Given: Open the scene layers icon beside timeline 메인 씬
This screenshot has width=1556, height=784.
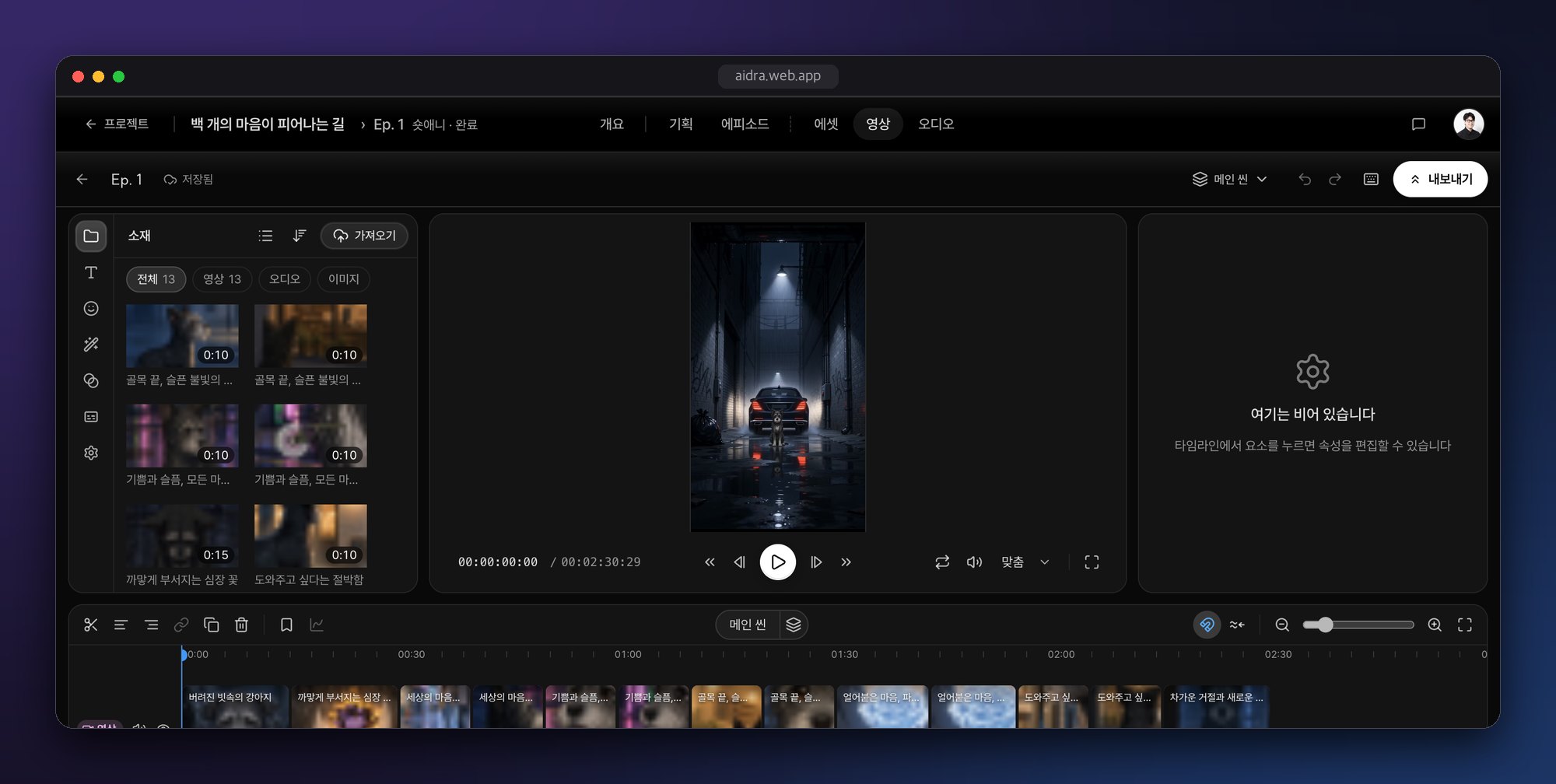Looking at the screenshot, I should point(794,625).
